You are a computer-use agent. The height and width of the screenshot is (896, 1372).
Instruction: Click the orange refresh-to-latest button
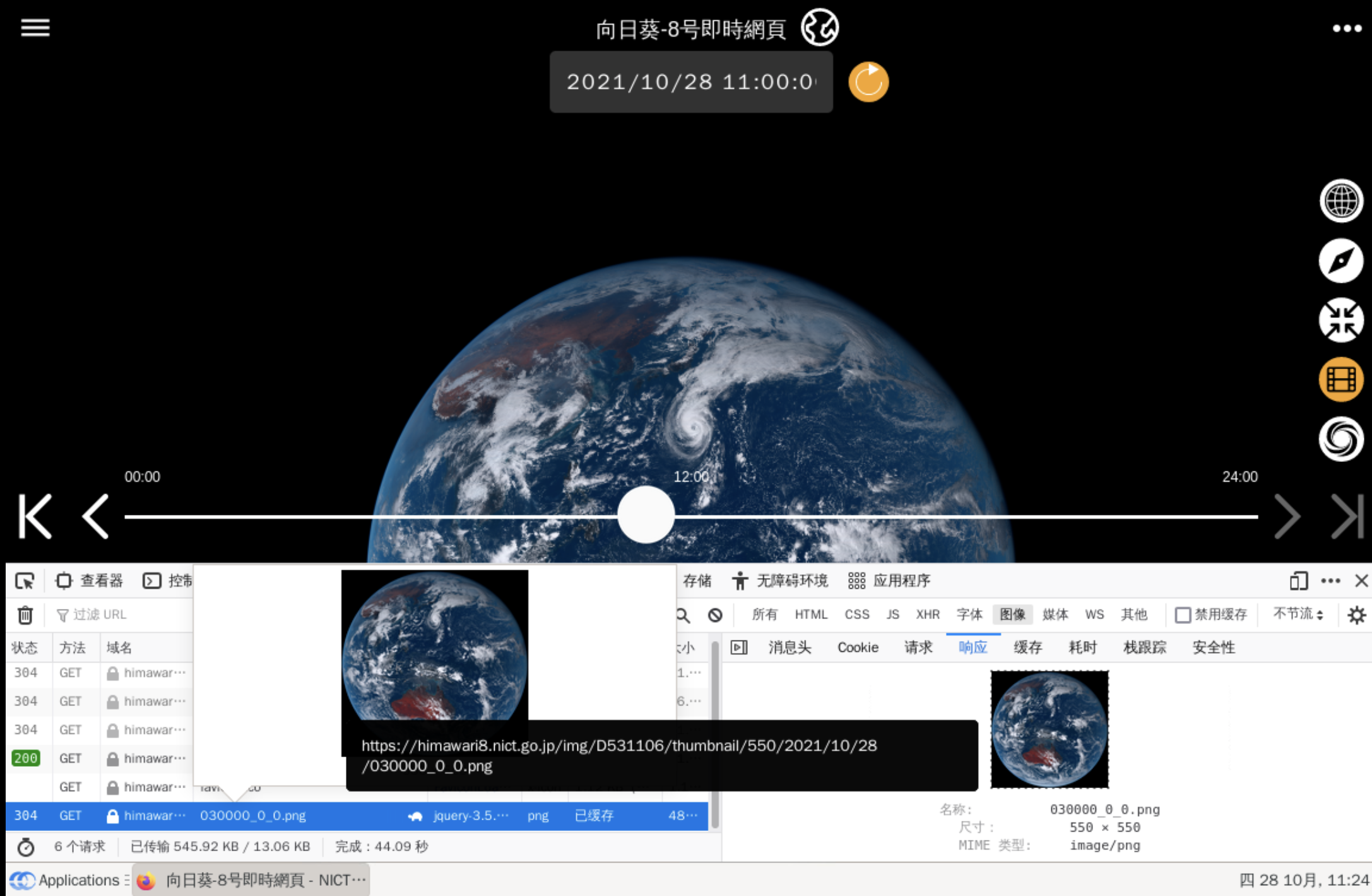point(868,82)
